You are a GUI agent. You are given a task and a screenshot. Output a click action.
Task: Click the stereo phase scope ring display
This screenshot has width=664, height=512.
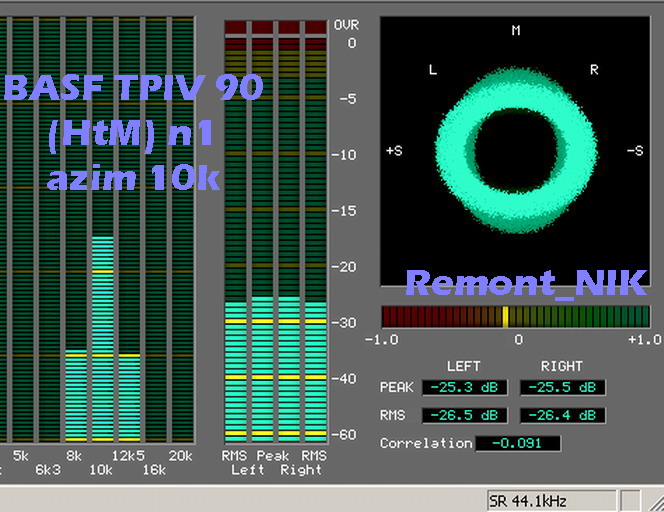coord(515,150)
